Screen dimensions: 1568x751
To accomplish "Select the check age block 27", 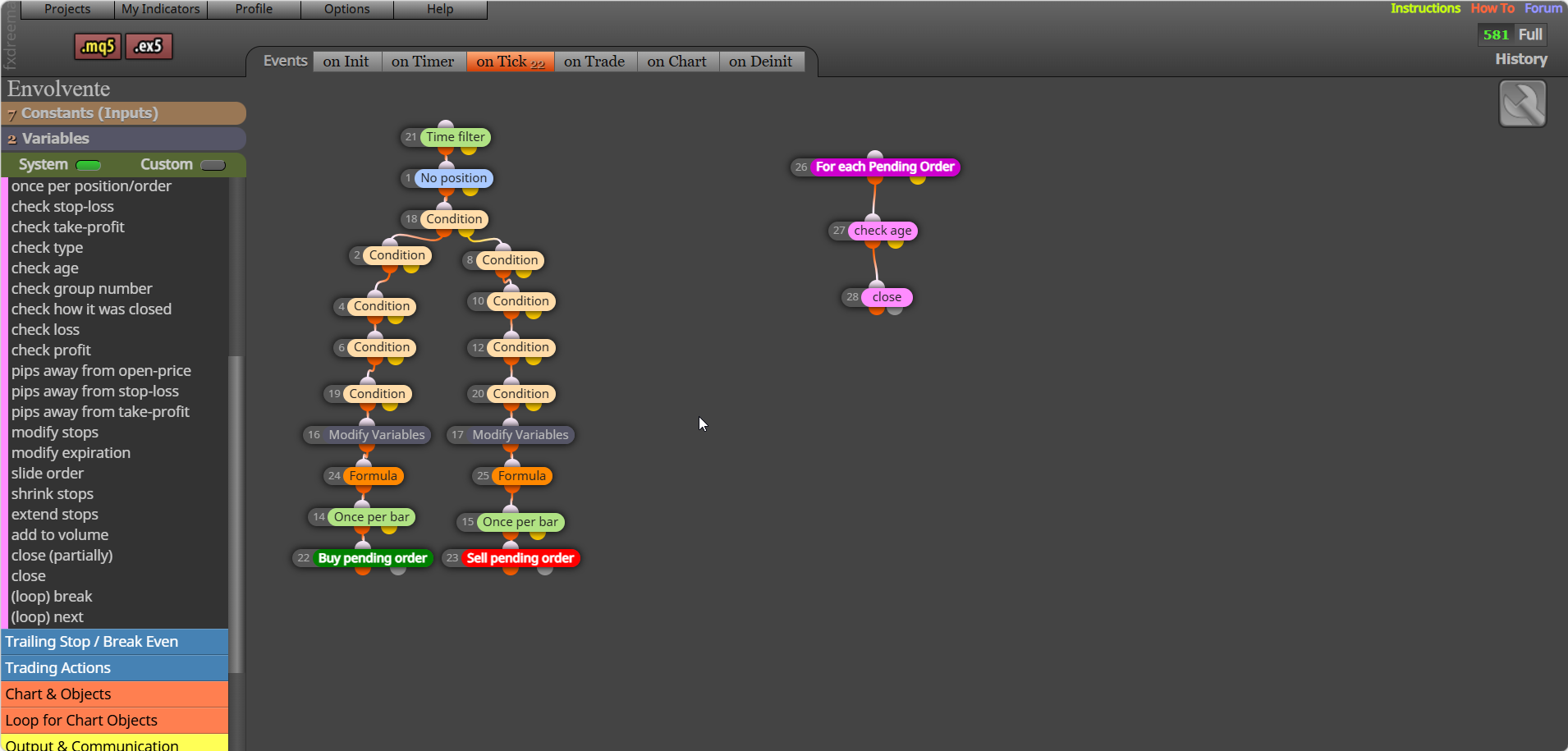I will pos(883,231).
